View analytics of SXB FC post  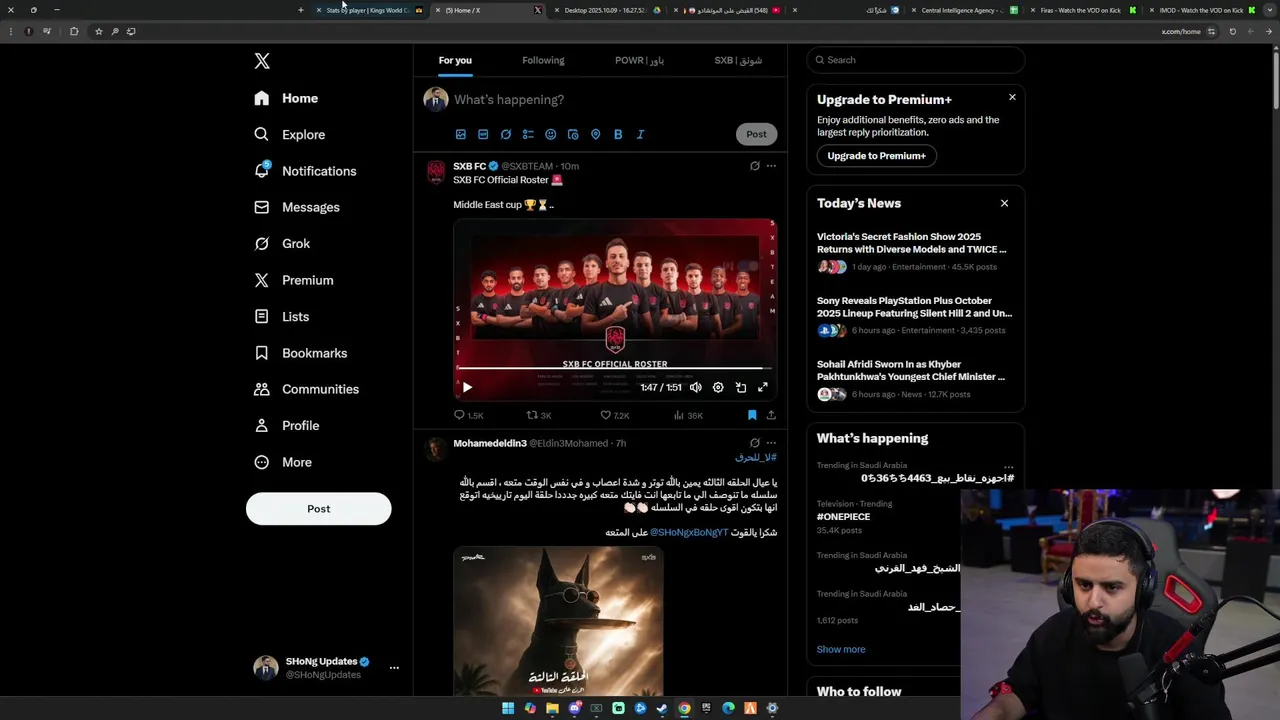688,415
